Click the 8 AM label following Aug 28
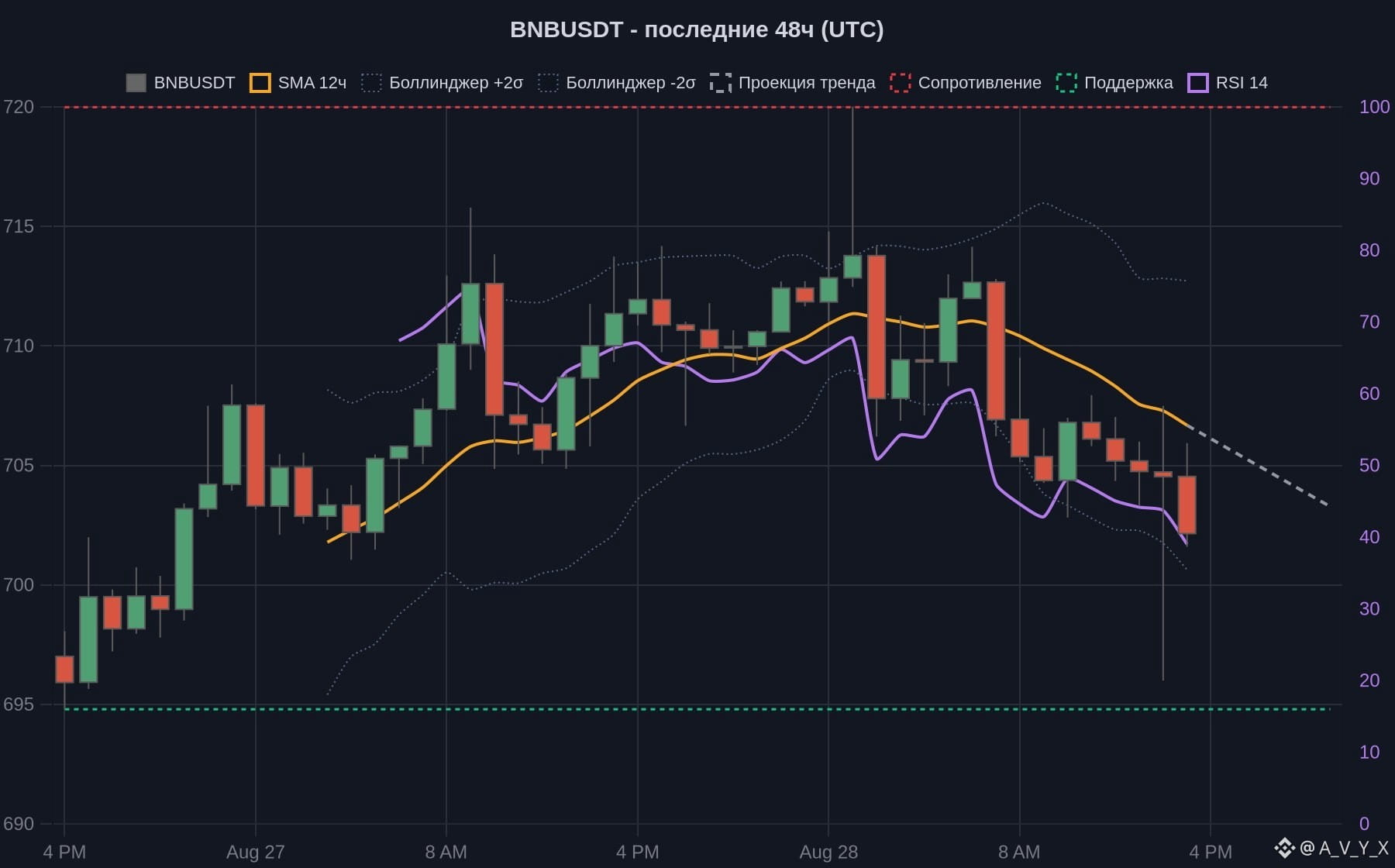Image resolution: width=1395 pixels, height=868 pixels. 1019,852
